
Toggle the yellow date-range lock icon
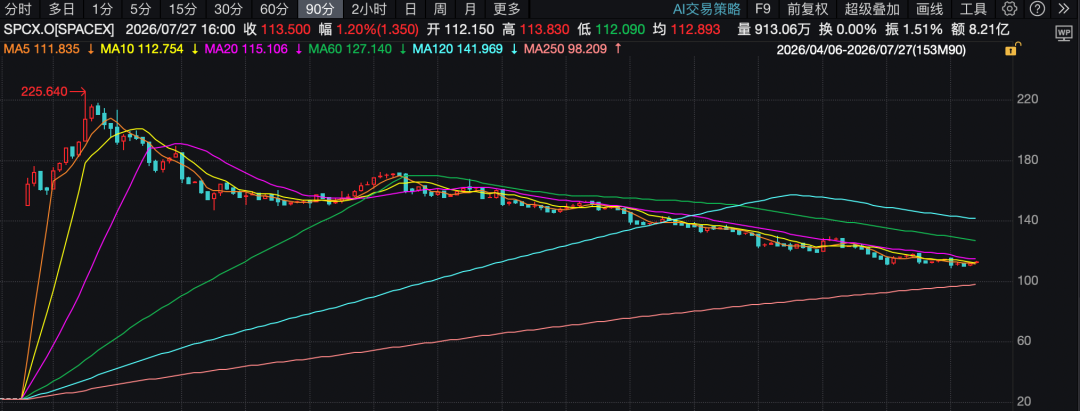pyautogui.click(x=1010, y=50)
